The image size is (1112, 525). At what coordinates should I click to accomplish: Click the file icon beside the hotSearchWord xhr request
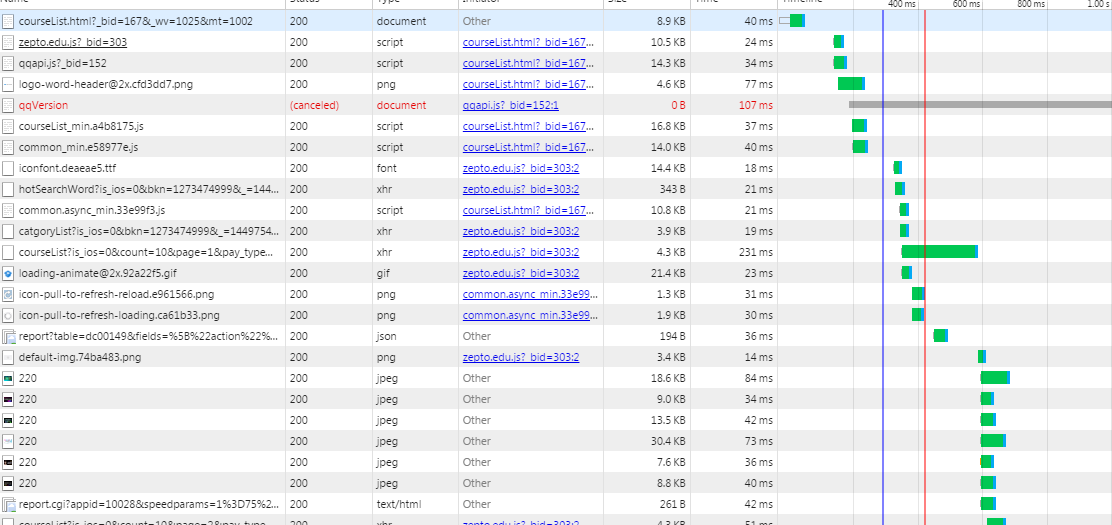tap(8, 189)
